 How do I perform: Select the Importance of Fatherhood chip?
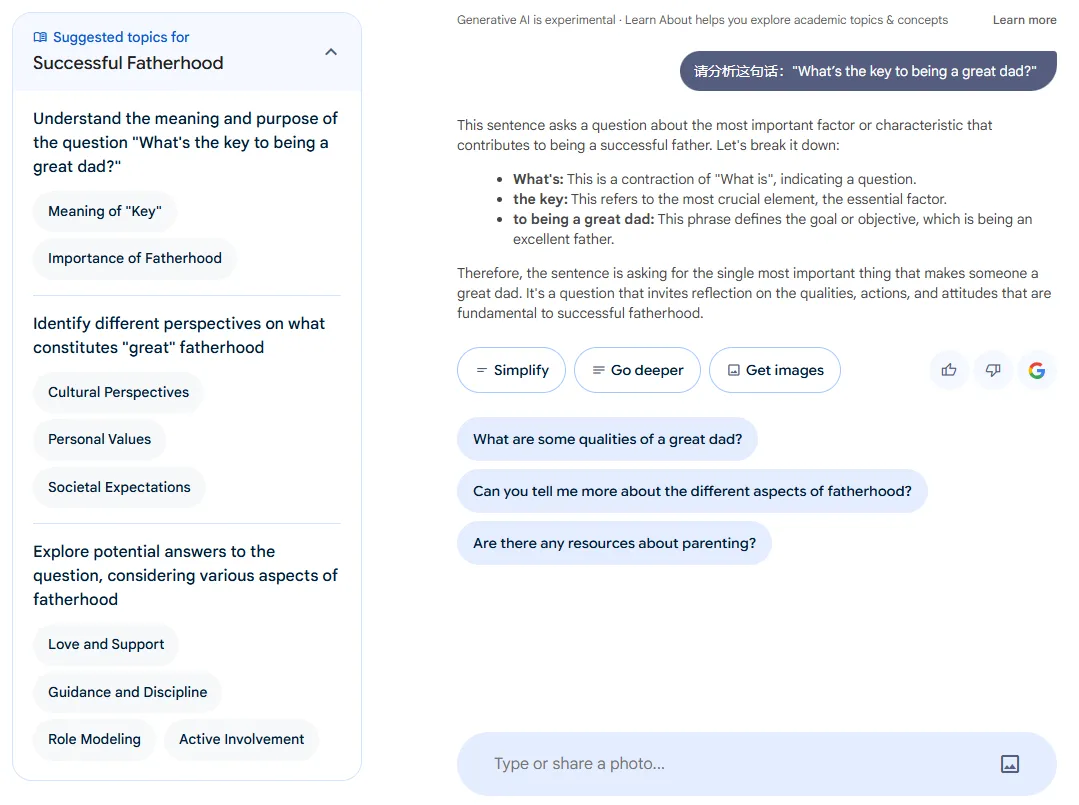coord(135,258)
